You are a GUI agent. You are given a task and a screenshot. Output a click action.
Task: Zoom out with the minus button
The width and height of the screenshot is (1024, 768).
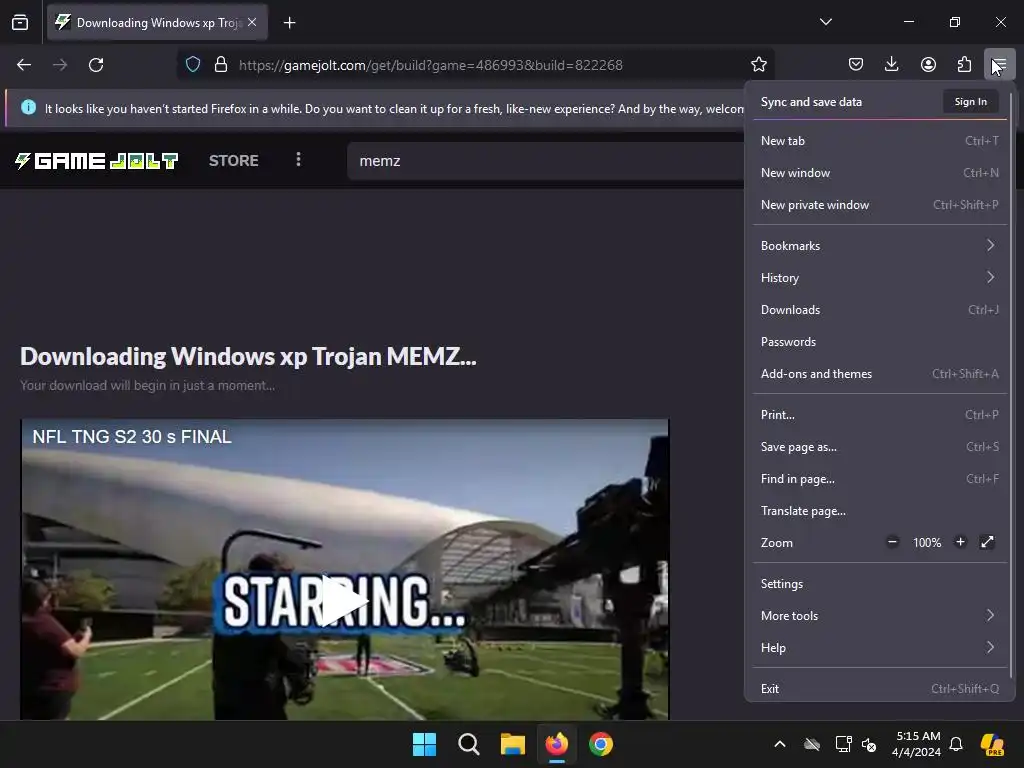click(892, 542)
